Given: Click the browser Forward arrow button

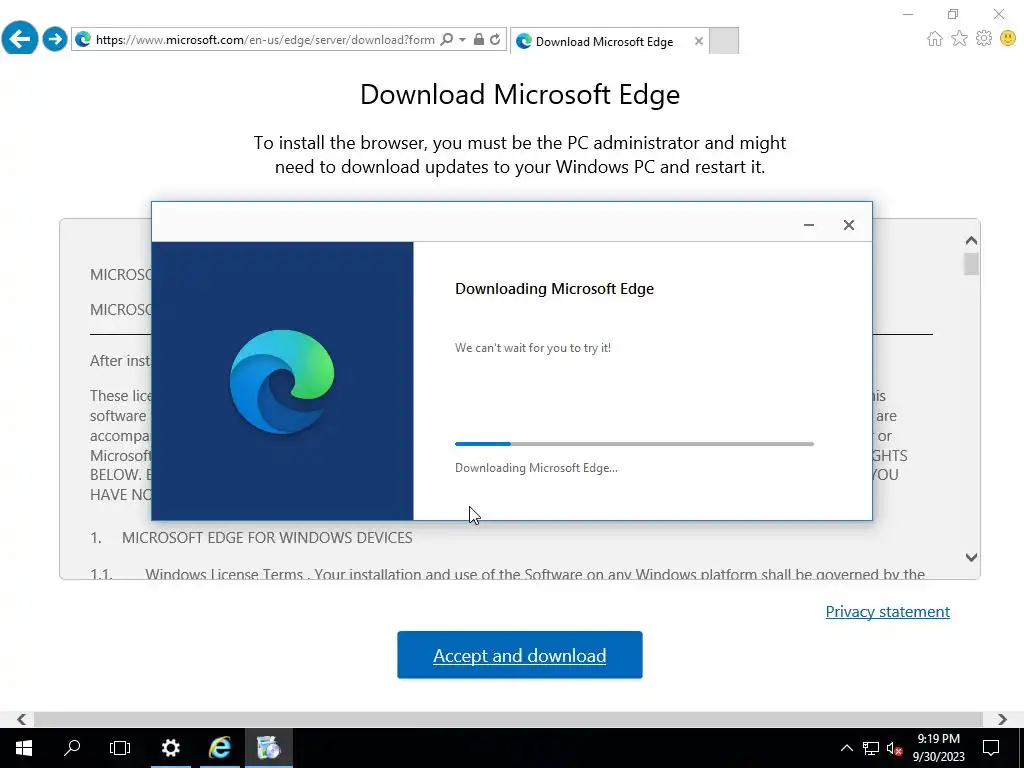Looking at the screenshot, I should pos(55,39).
